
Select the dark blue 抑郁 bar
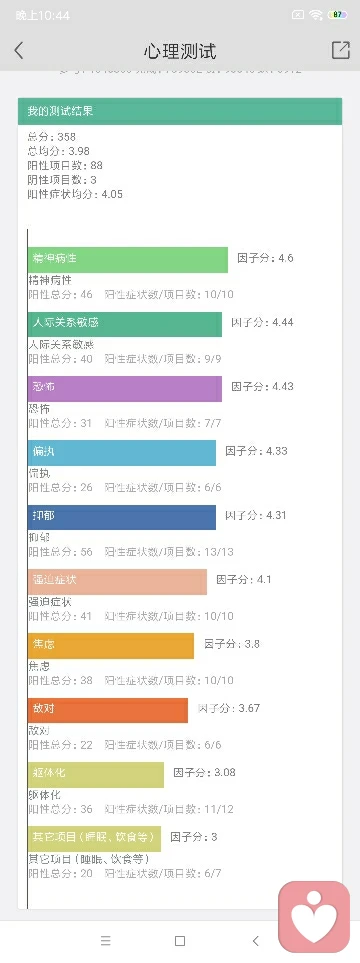[x=122, y=517]
